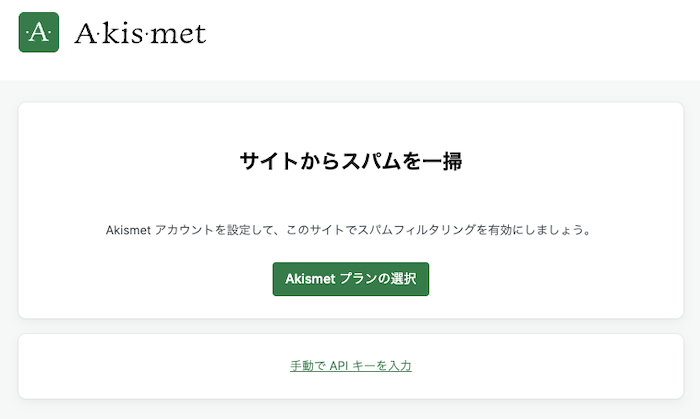Enter API key manually via underlined link
The width and height of the screenshot is (700, 419).
click(x=350, y=366)
